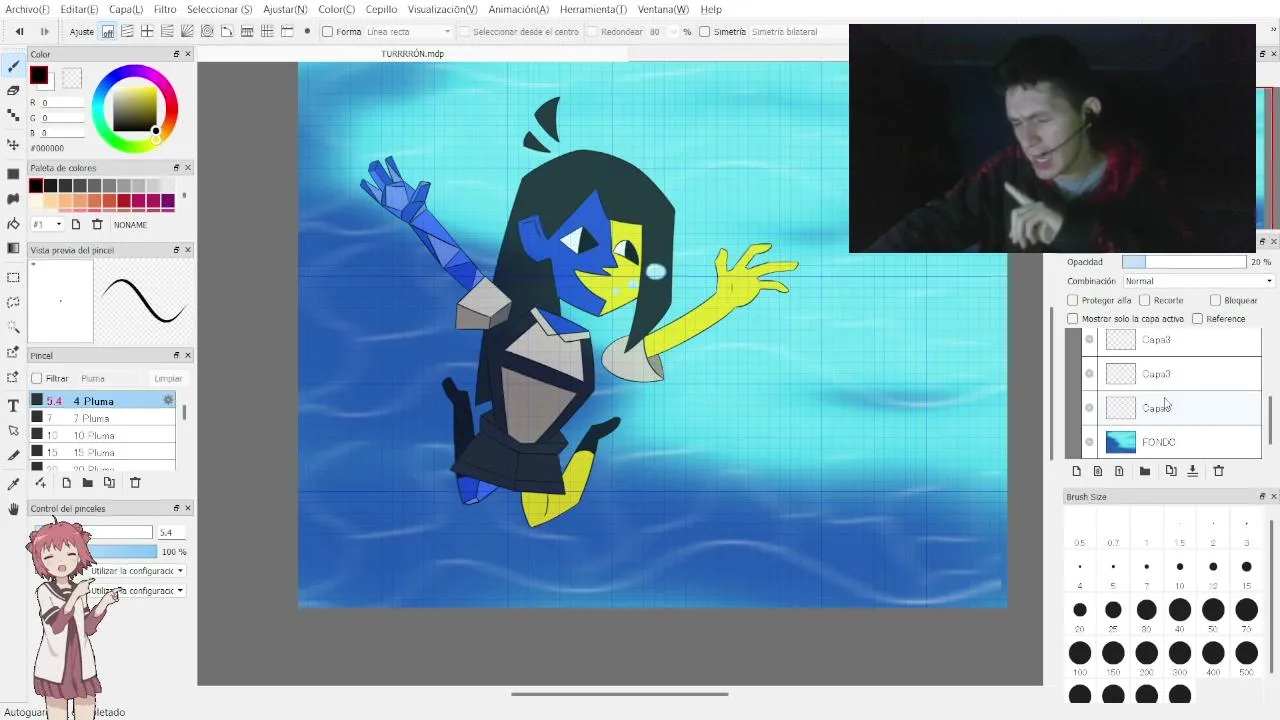
Task: Enable Mostrar solo la capa activa
Action: click(1073, 319)
